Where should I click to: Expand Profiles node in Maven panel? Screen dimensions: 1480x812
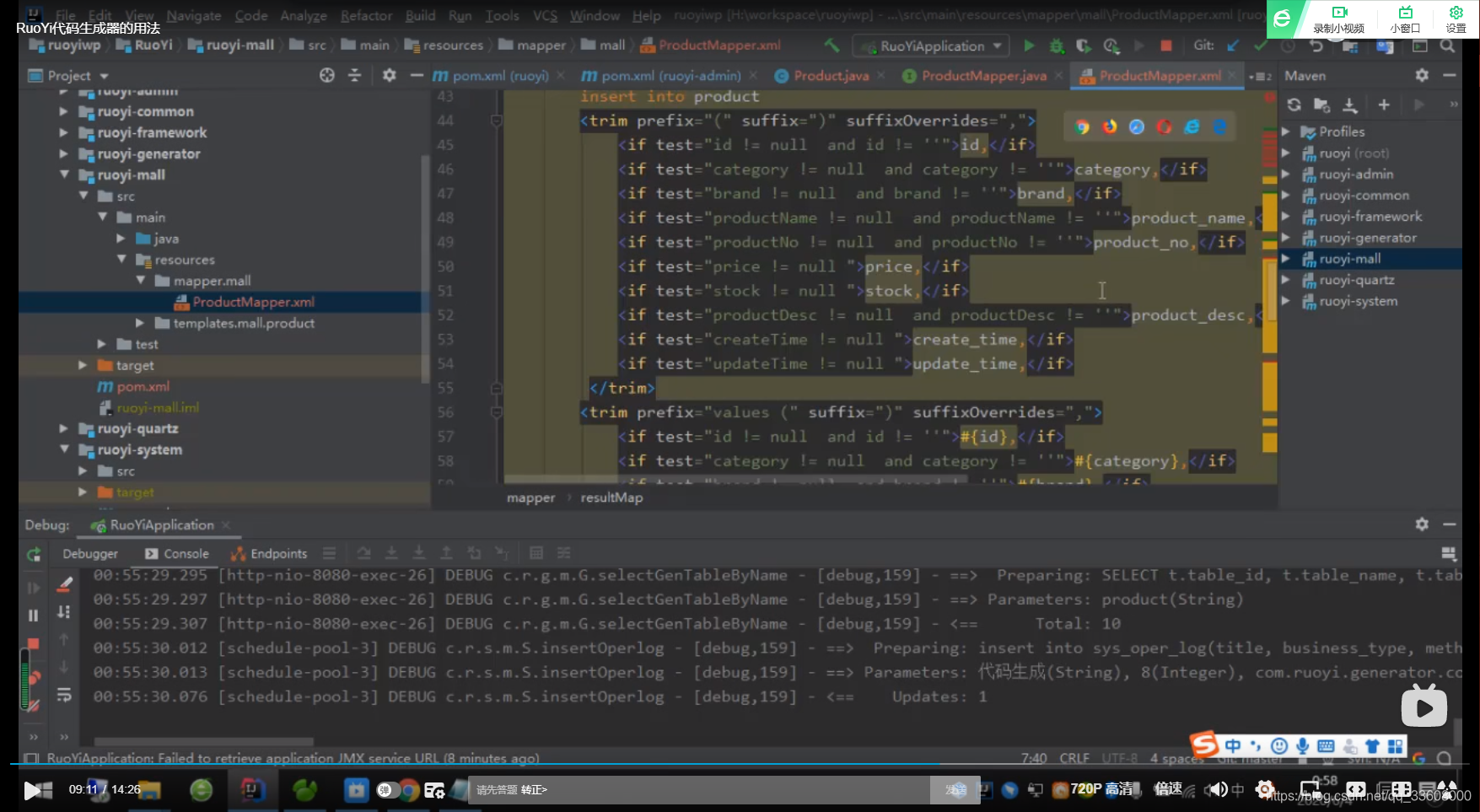tap(1286, 132)
